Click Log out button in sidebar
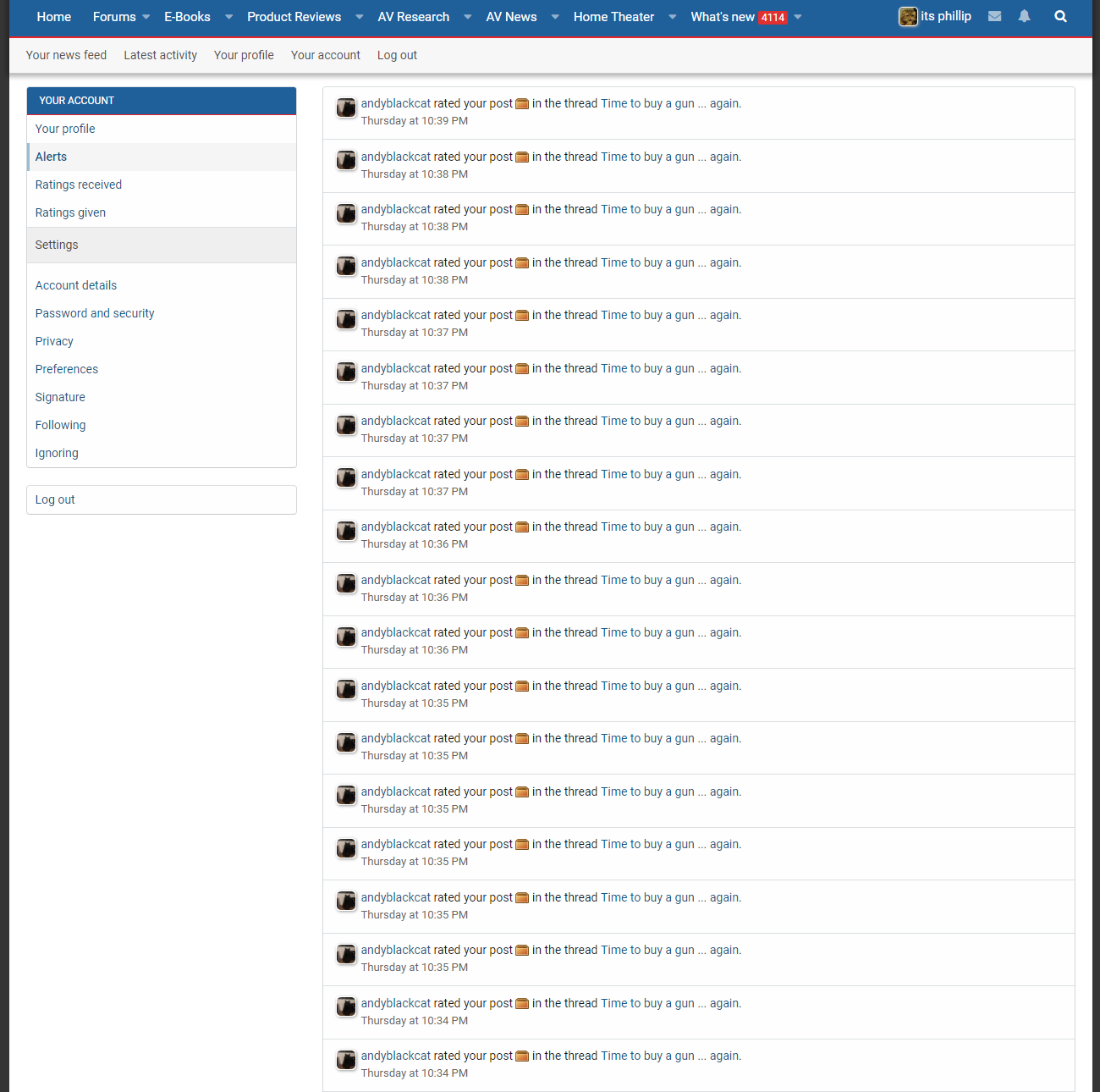This screenshot has height=1092, width=1100. pos(55,499)
